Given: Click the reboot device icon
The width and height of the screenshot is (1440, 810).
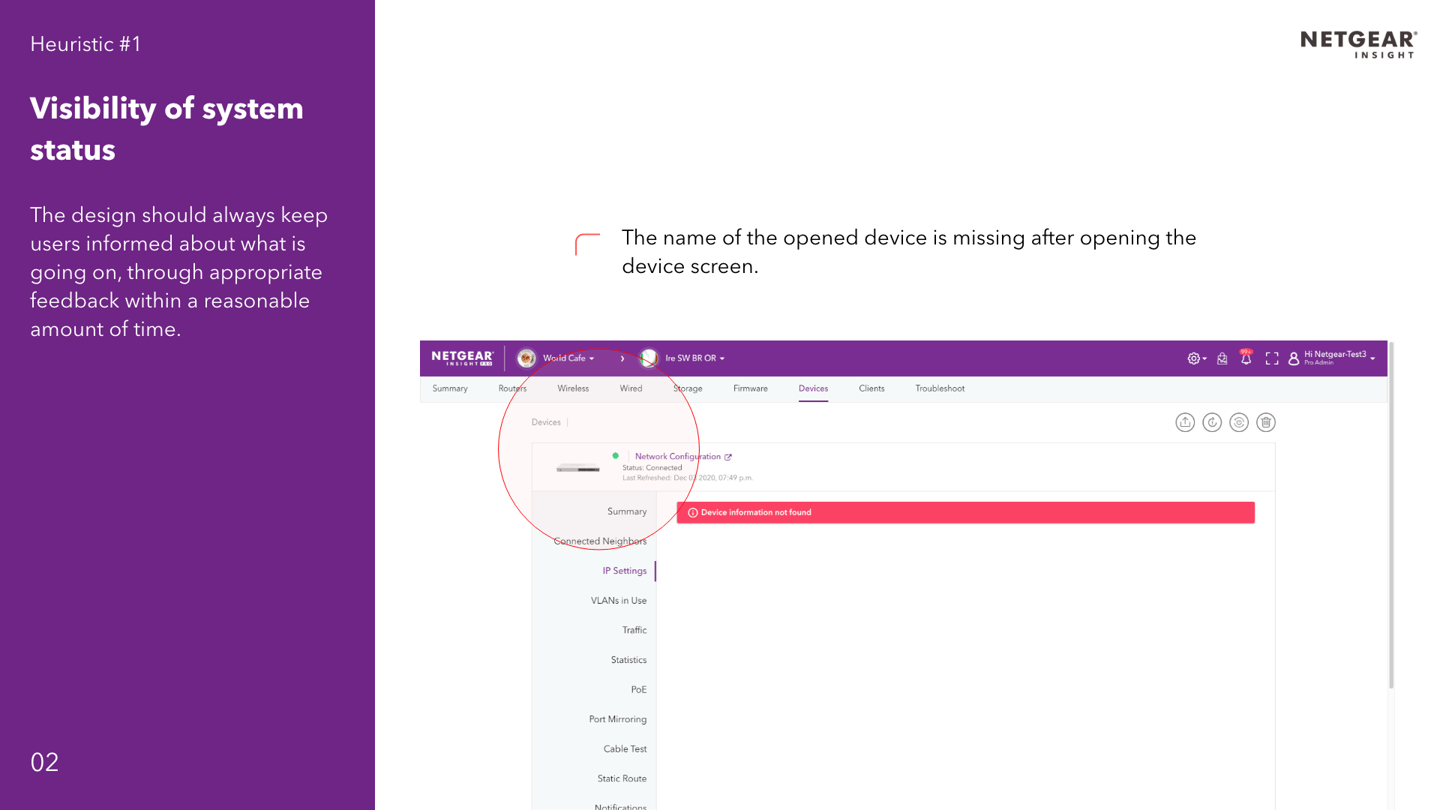Looking at the screenshot, I should point(1212,422).
